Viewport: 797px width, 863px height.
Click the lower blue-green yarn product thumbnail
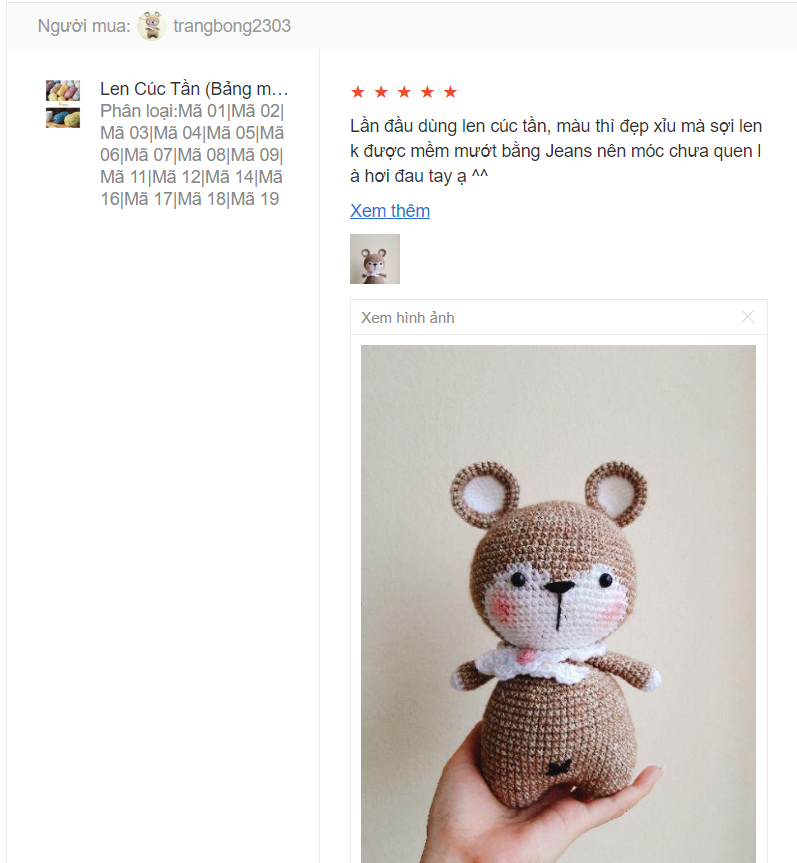[63, 118]
